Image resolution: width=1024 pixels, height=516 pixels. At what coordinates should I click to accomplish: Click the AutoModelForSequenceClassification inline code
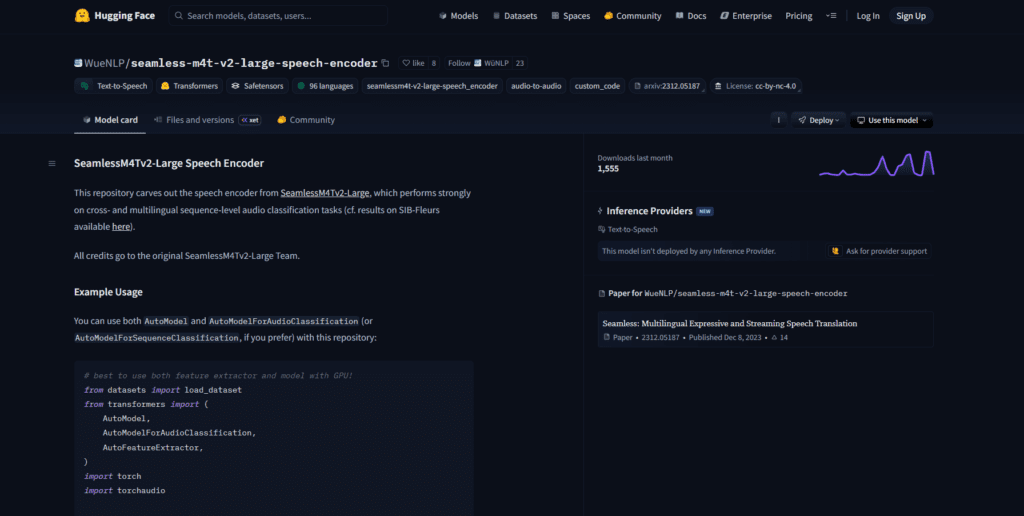click(x=157, y=338)
